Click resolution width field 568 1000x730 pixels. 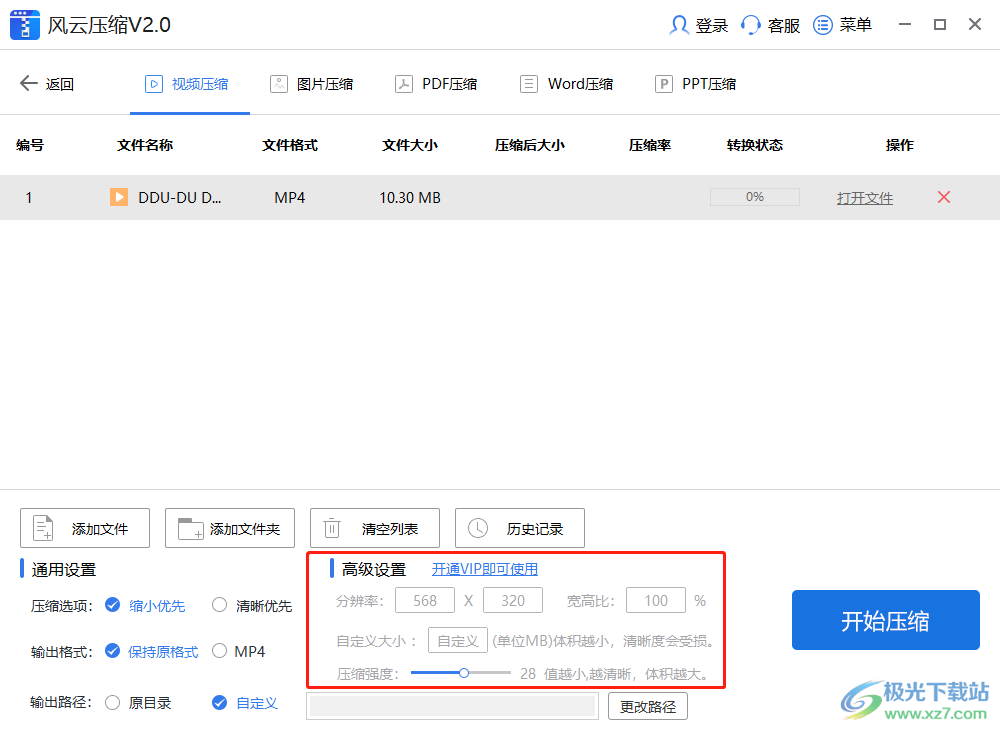click(425, 601)
